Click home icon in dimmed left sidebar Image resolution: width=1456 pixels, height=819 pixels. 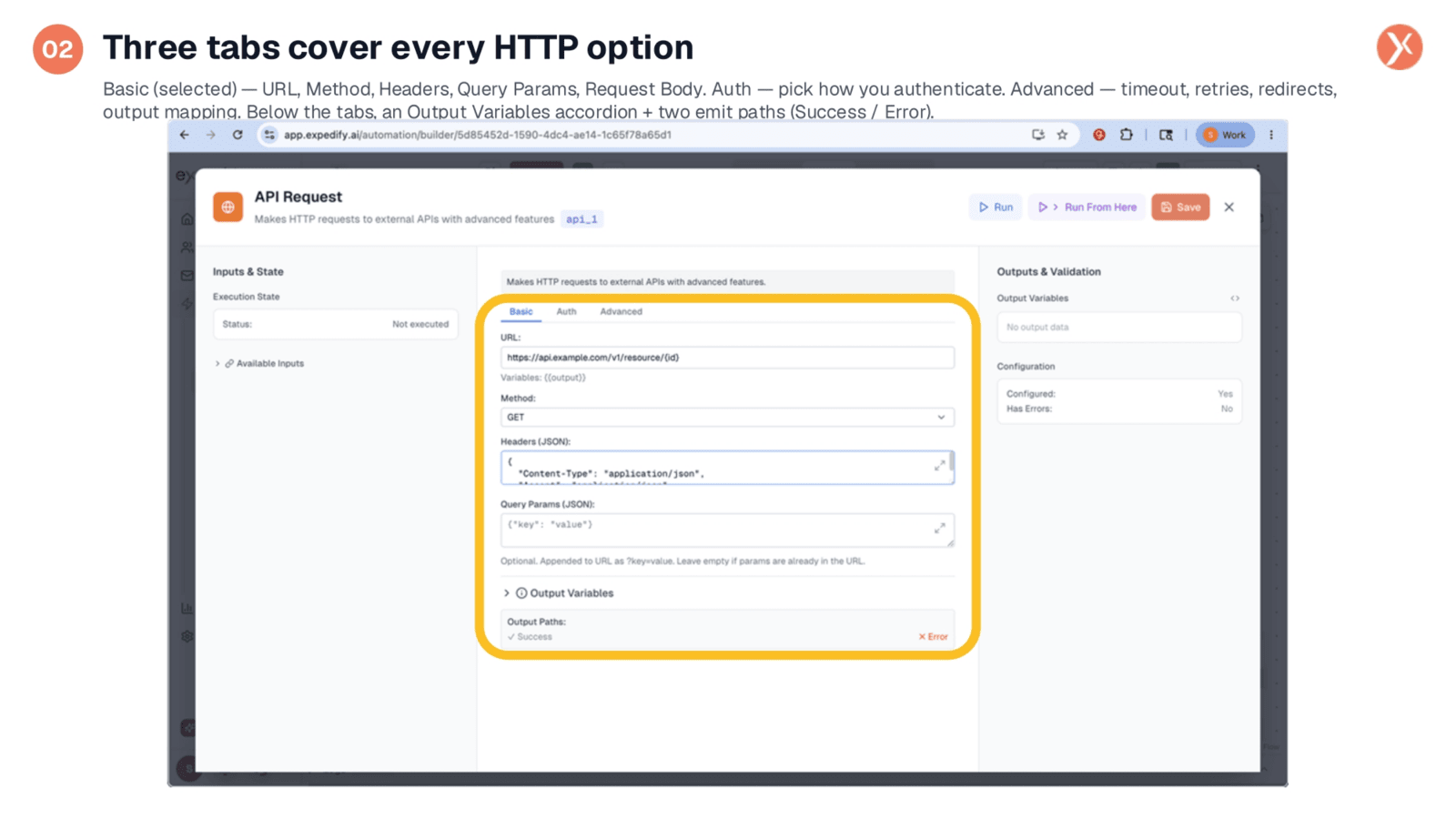(187, 218)
